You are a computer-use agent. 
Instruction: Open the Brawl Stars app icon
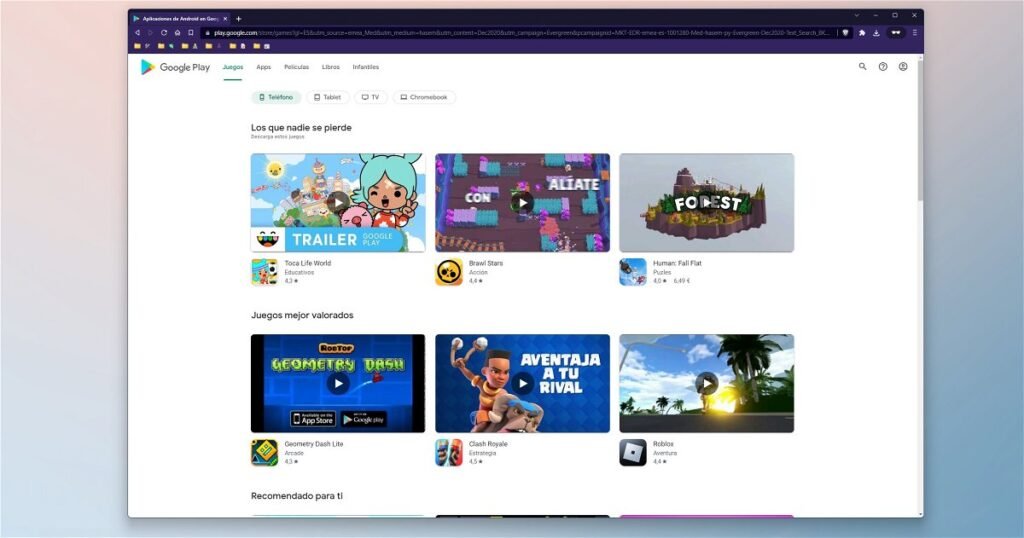449,272
